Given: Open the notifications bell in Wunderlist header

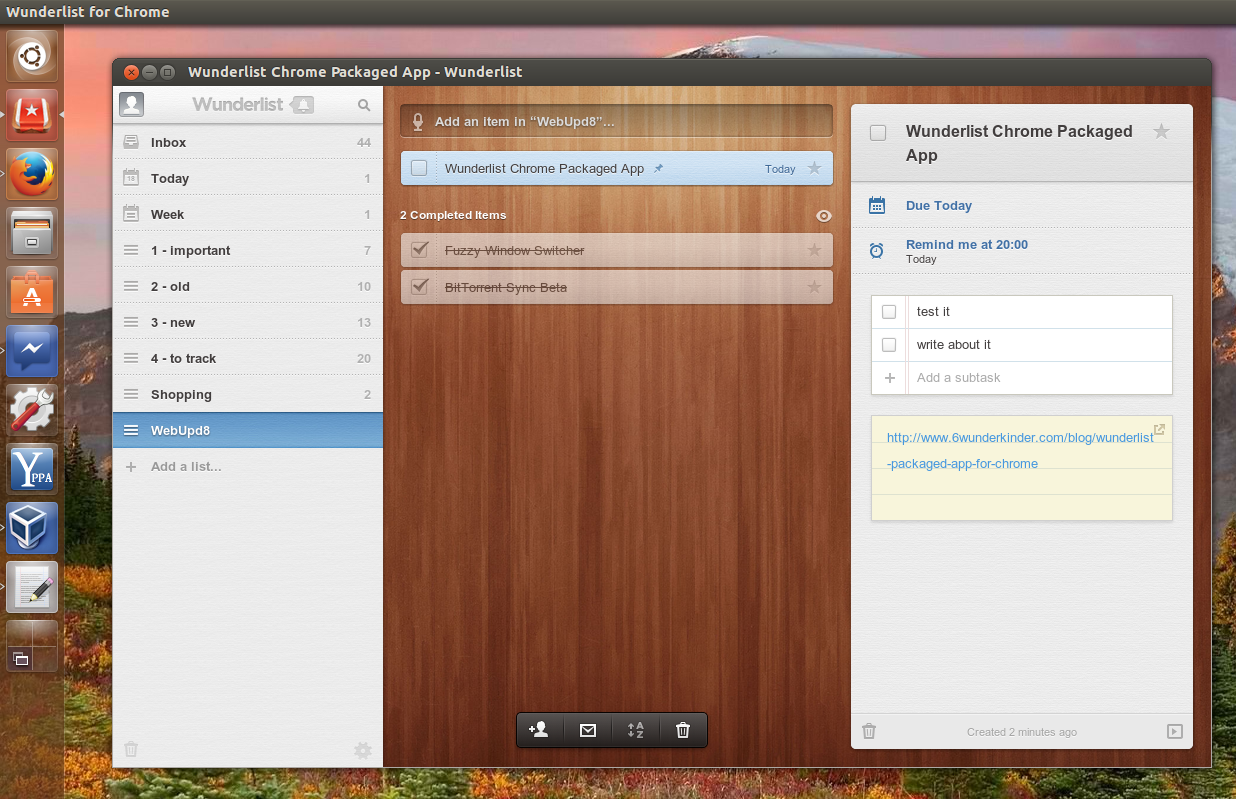Looking at the screenshot, I should tap(304, 104).
